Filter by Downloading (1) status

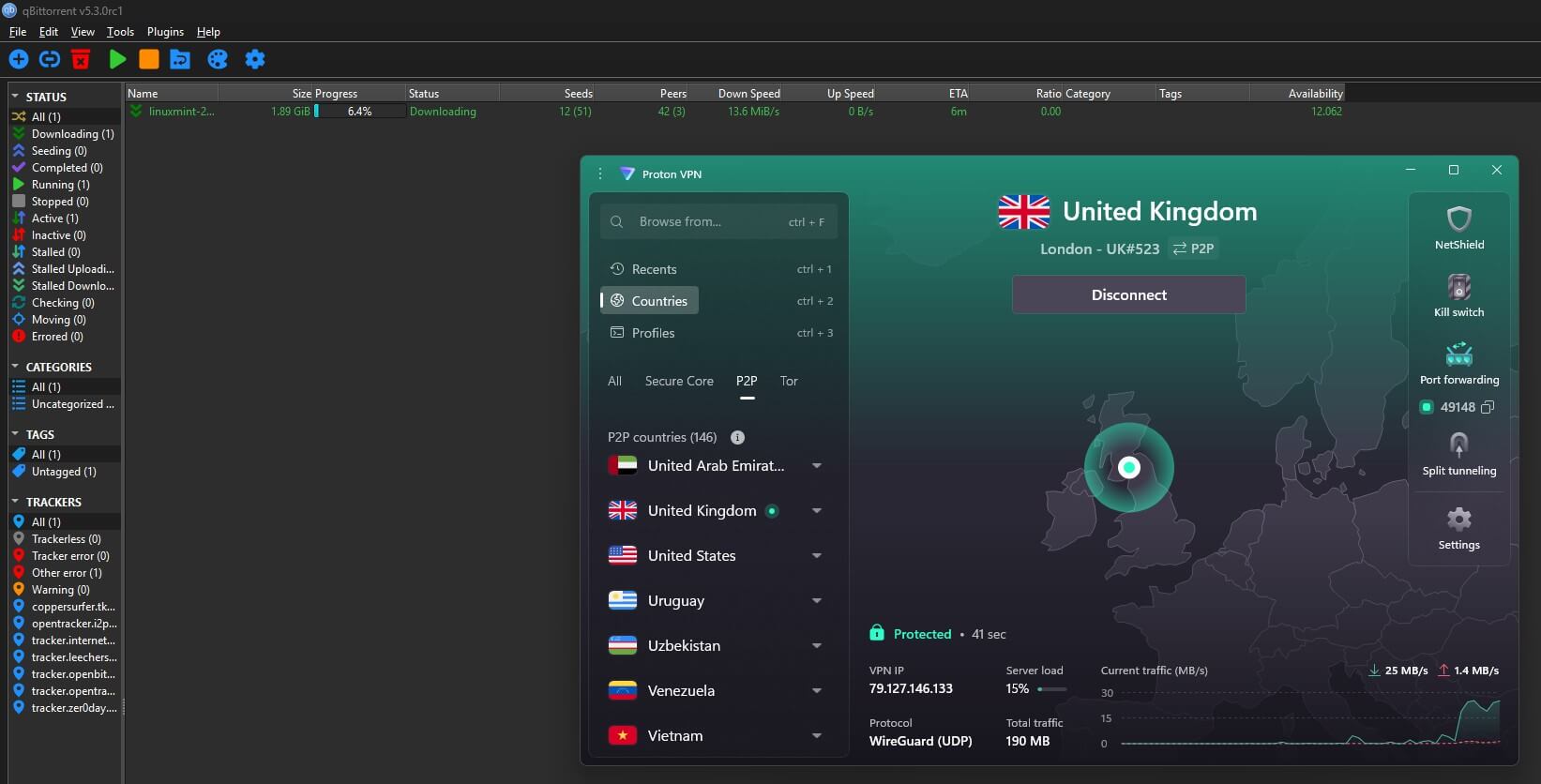pos(64,134)
